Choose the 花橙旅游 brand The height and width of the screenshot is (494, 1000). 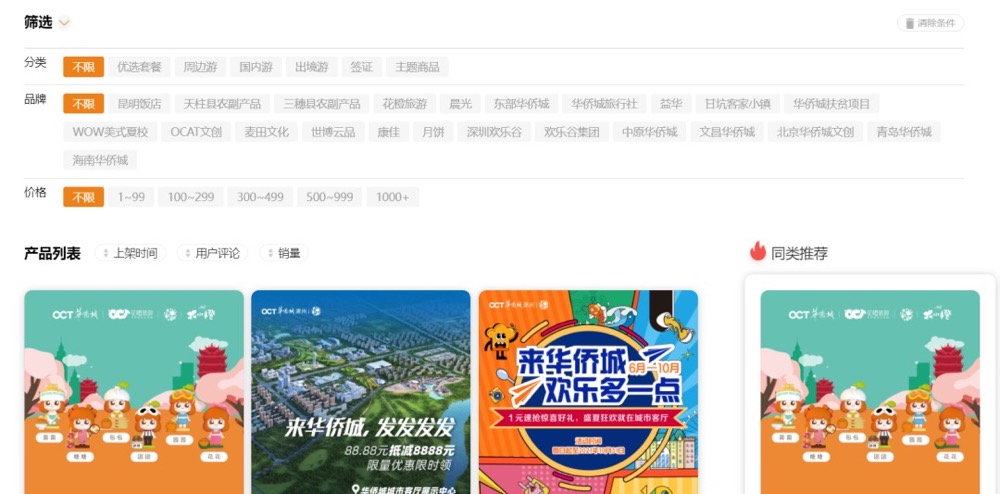[405, 103]
